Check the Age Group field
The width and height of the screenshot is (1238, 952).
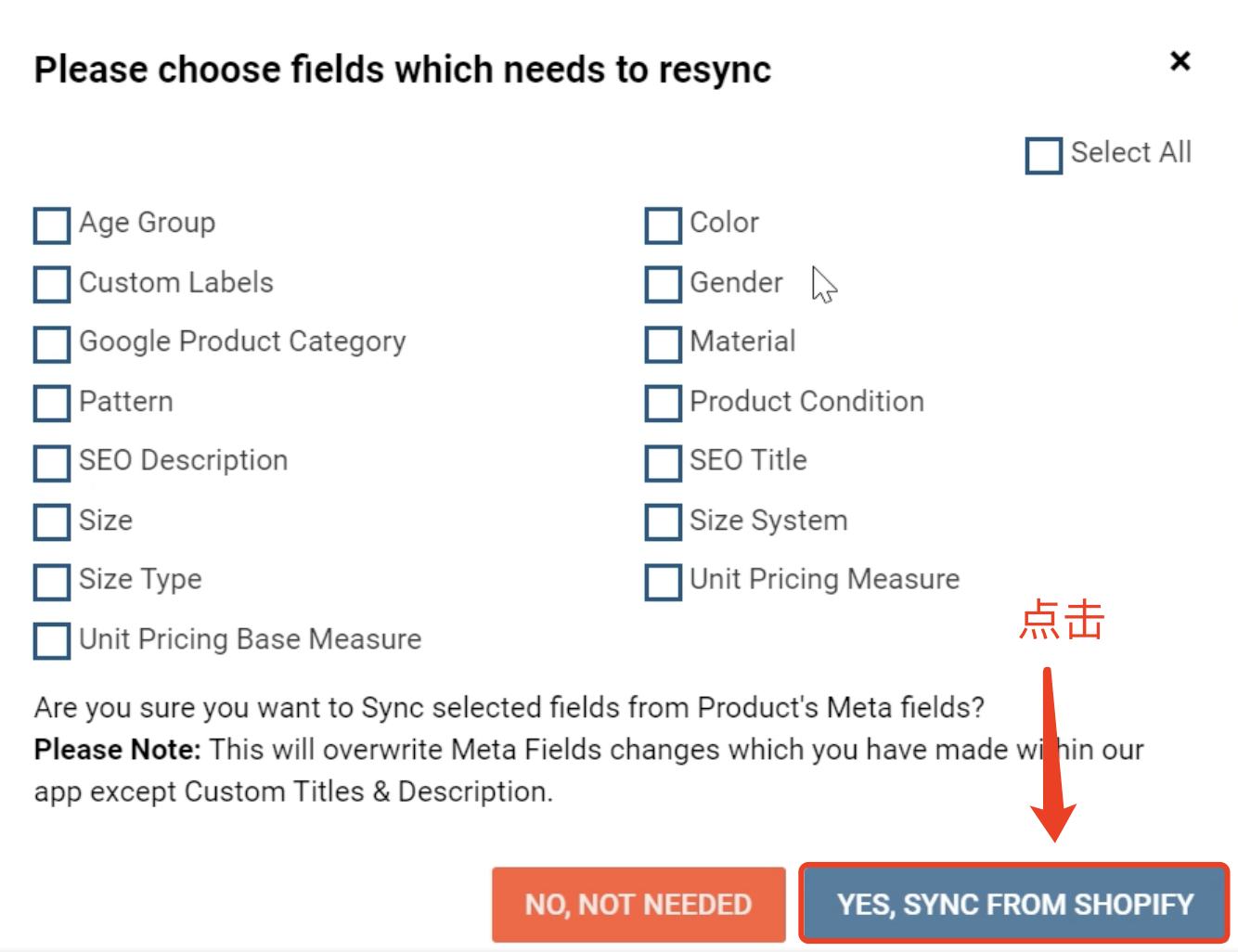(x=51, y=225)
